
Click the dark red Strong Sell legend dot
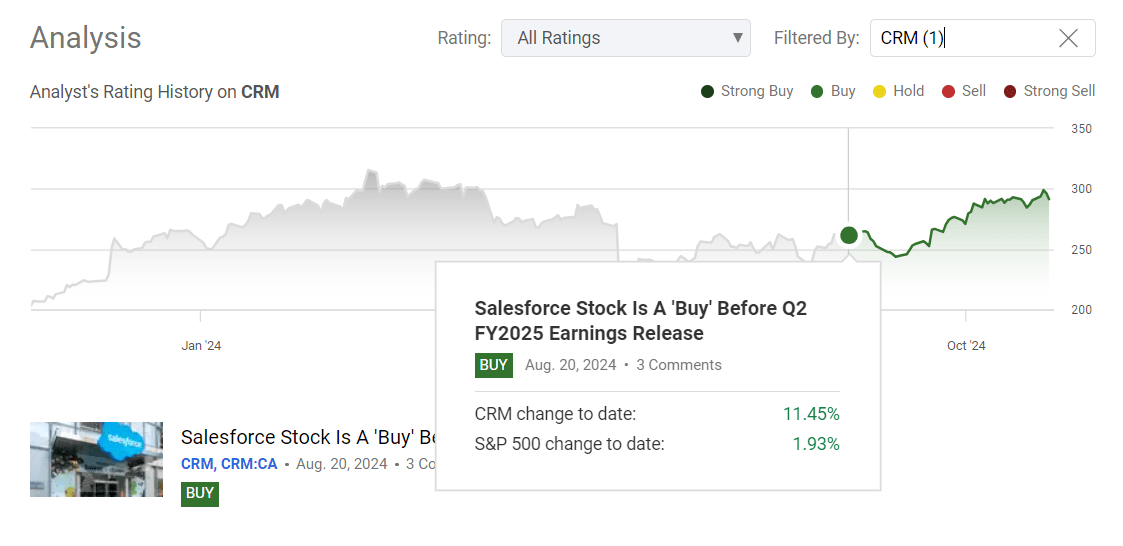(x=1010, y=92)
